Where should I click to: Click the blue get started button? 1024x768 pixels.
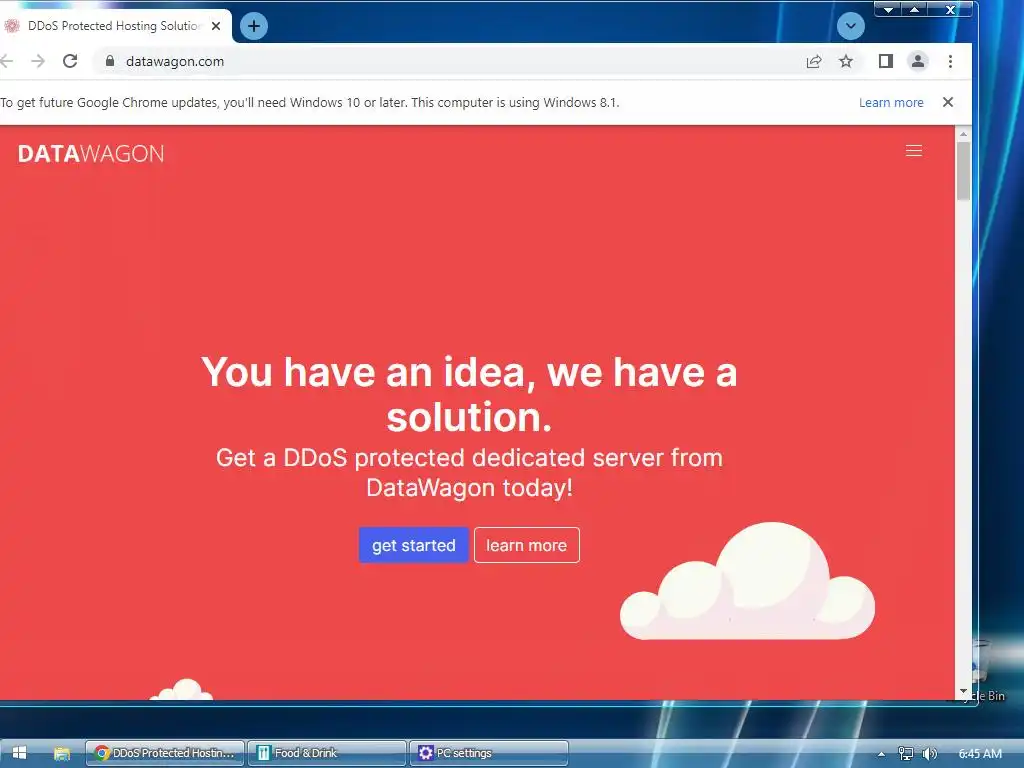413,545
